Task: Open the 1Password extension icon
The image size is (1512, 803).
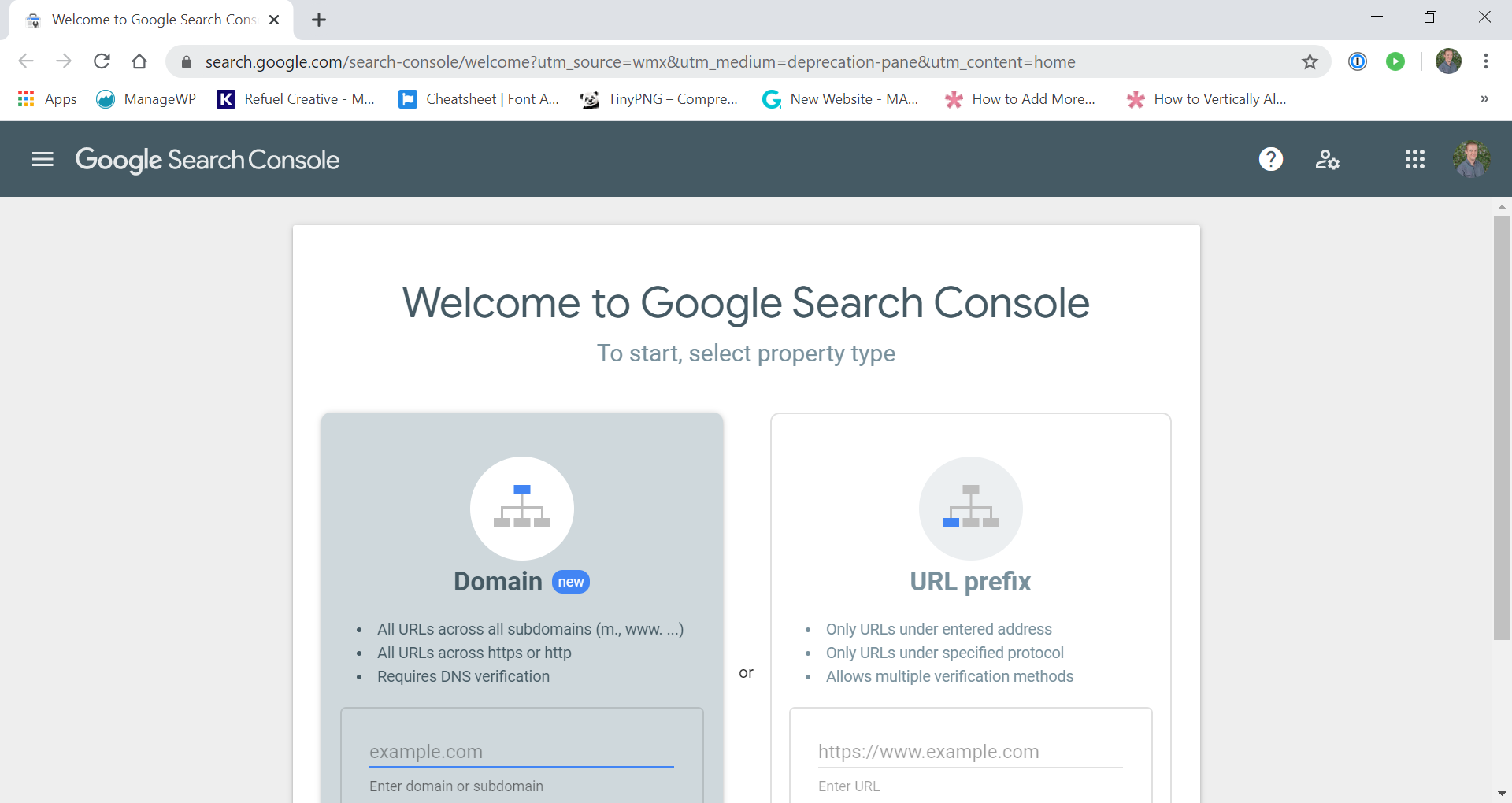Action: [x=1358, y=61]
